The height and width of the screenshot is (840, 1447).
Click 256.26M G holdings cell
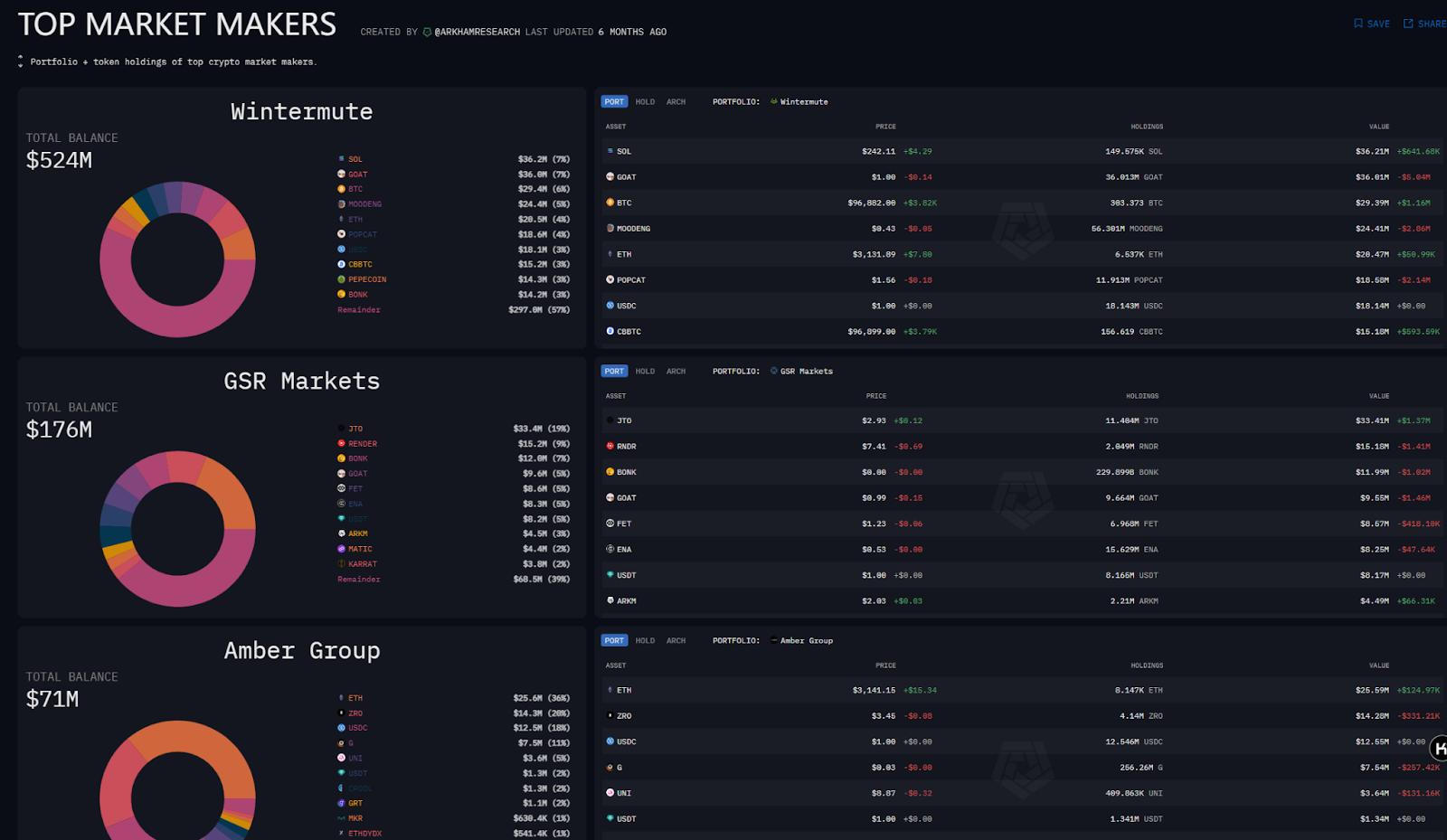[x=1141, y=767]
